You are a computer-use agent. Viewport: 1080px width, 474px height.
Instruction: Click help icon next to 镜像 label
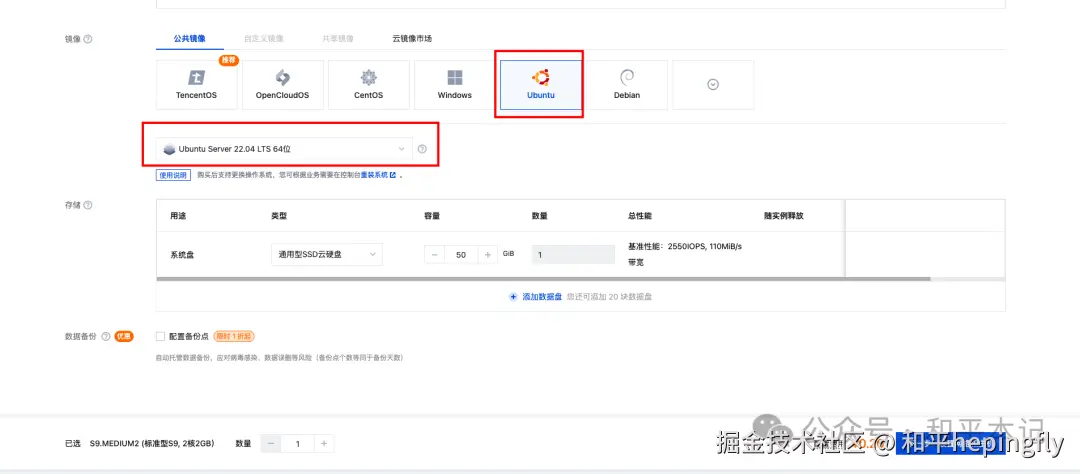coord(88,39)
